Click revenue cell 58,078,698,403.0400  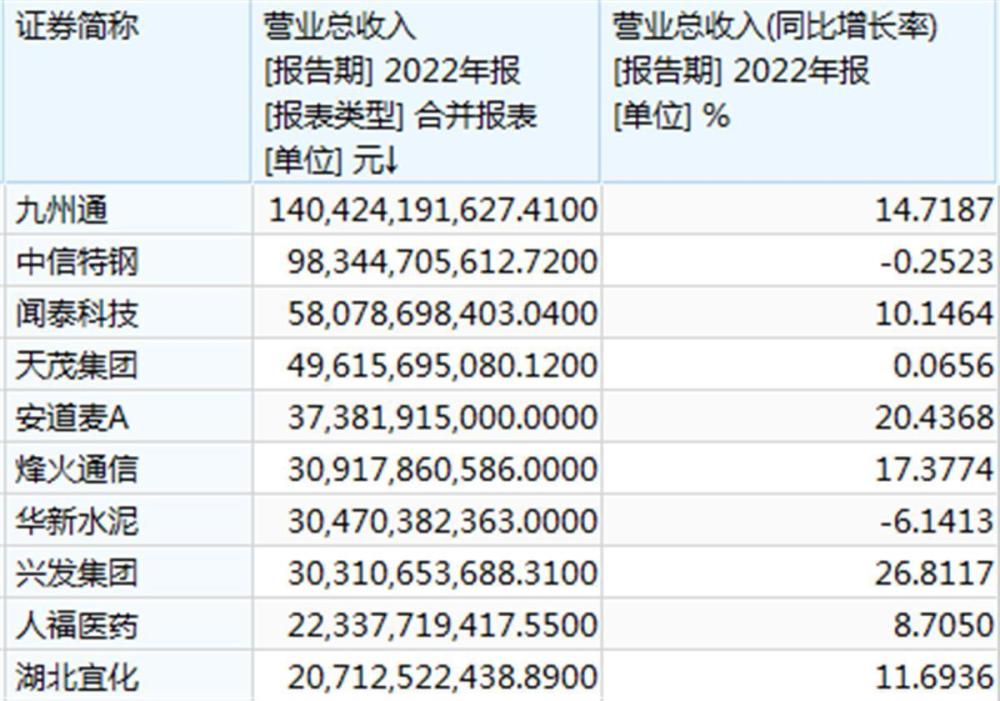(427, 313)
